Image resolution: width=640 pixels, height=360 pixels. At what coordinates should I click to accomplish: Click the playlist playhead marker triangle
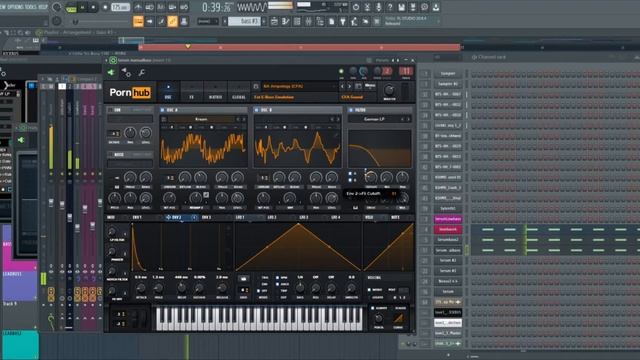pyautogui.click(x=188, y=46)
